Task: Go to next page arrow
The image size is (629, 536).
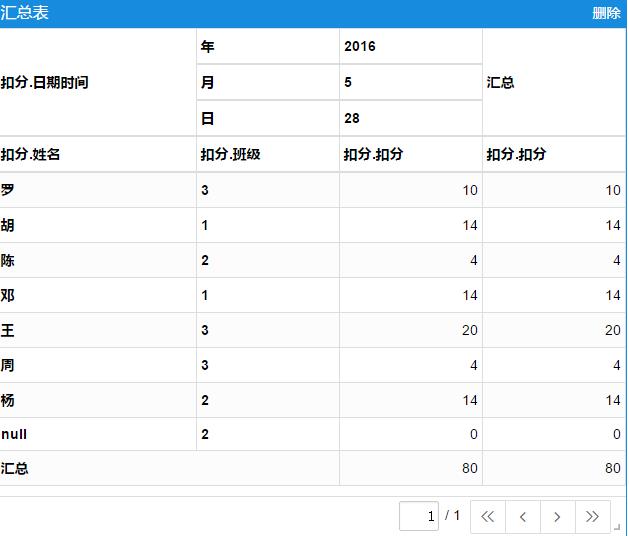Action: pyautogui.click(x=558, y=516)
